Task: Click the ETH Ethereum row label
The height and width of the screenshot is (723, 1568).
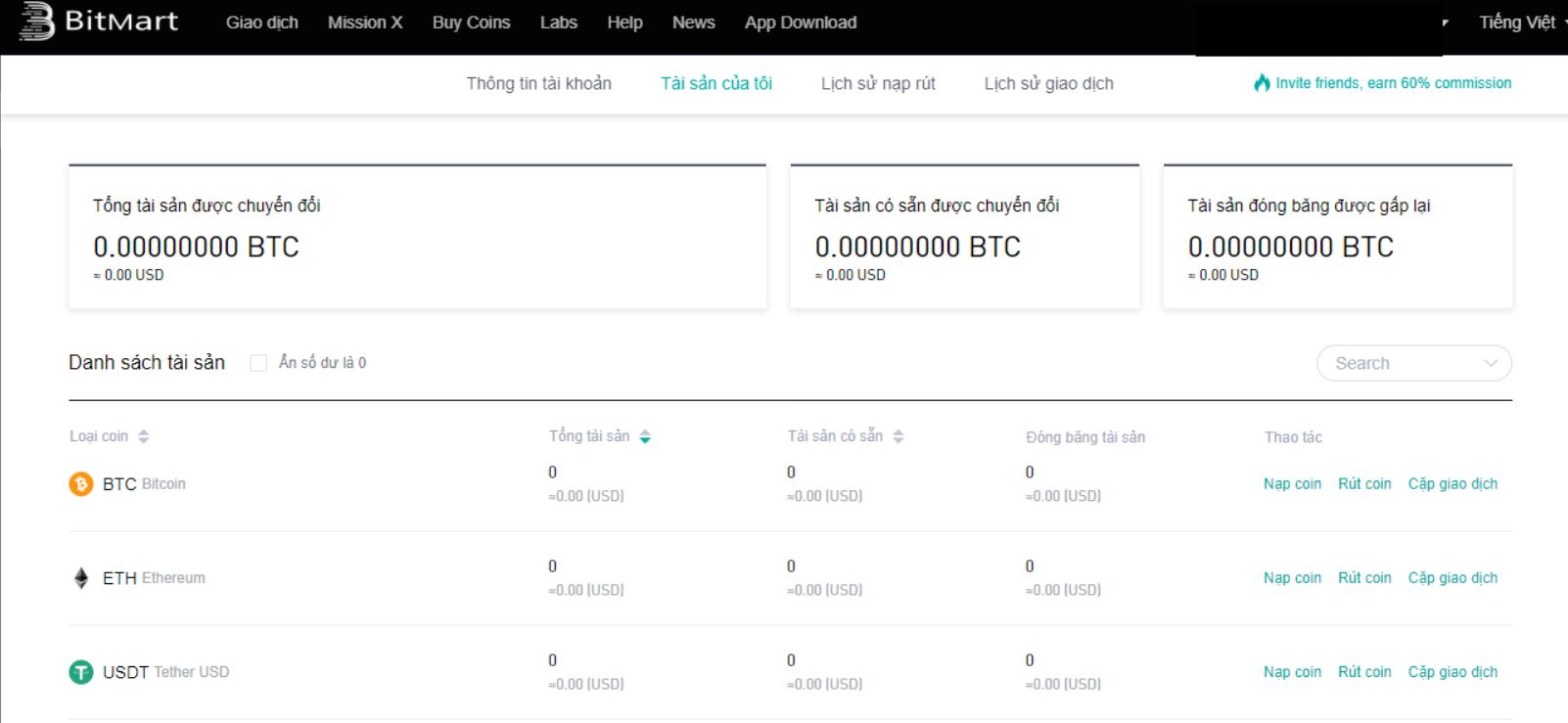Action: coord(154,578)
